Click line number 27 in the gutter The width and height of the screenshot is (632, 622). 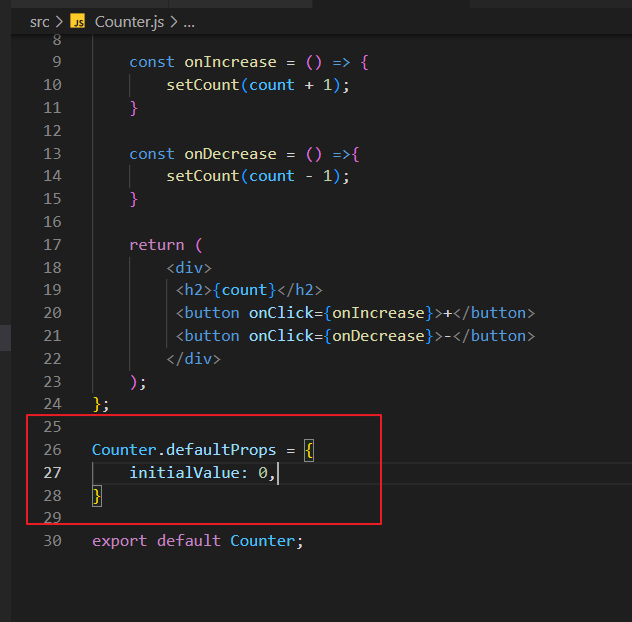[x=52, y=472]
